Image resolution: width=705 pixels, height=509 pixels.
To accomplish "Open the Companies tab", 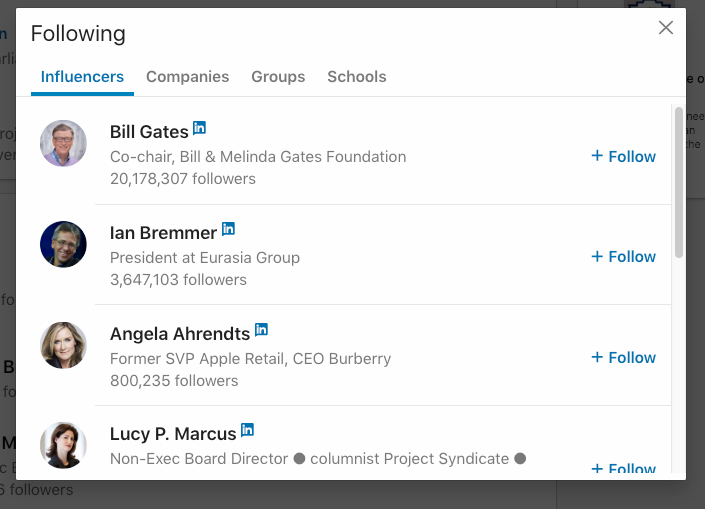I will [x=187, y=76].
